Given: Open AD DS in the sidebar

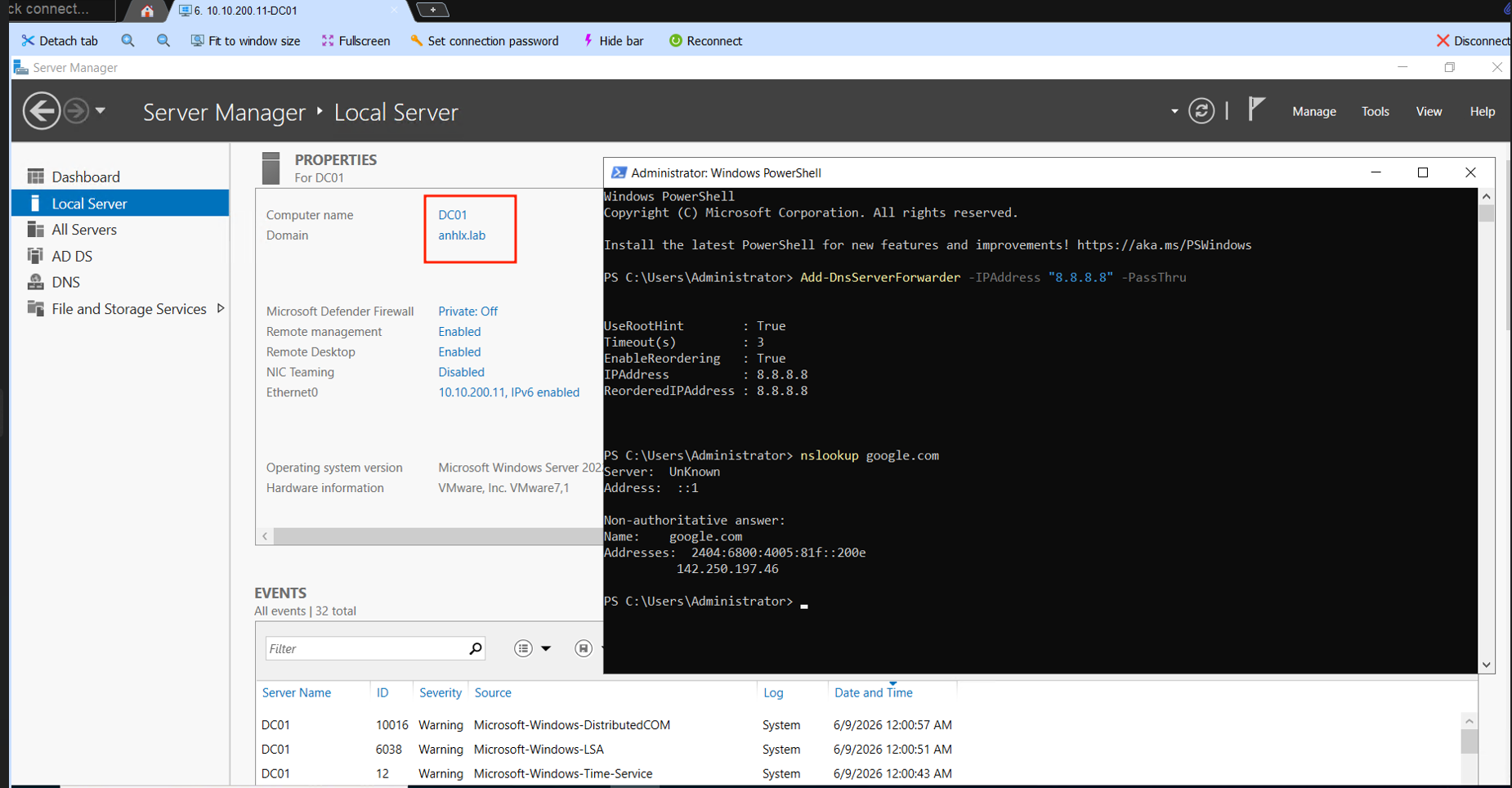Looking at the screenshot, I should point(120,256).
